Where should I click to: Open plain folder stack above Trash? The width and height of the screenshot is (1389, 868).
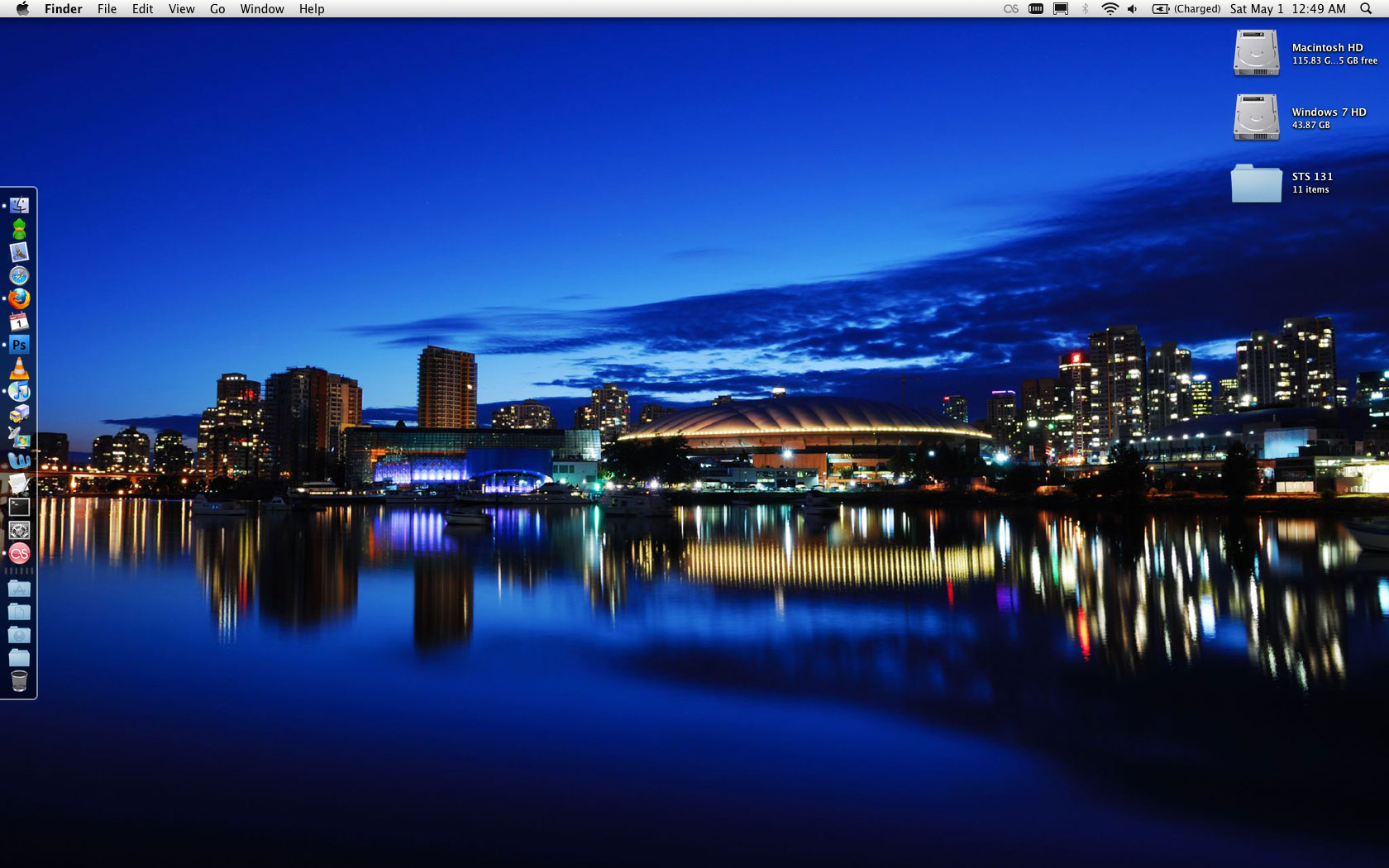[x=19, y=658]
